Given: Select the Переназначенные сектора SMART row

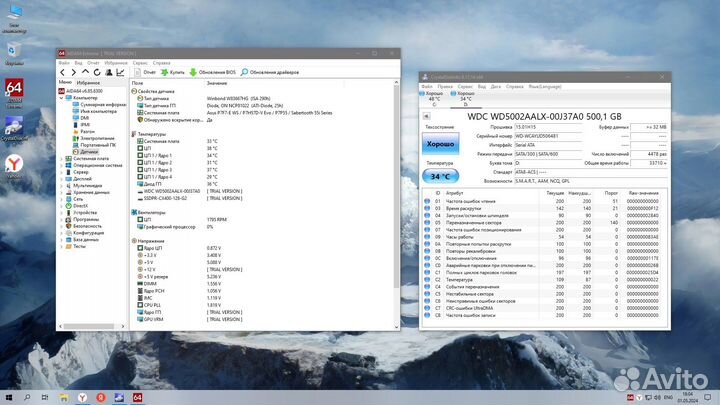Looking at the screenshot, I should 545,222.
